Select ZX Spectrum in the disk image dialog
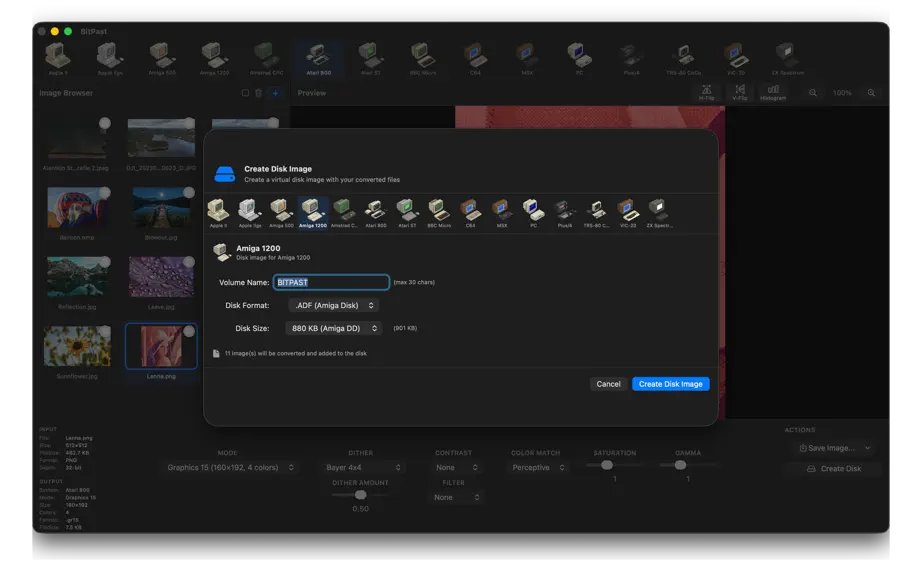This screenshot has height=576, width=922. tap(659, 213)
